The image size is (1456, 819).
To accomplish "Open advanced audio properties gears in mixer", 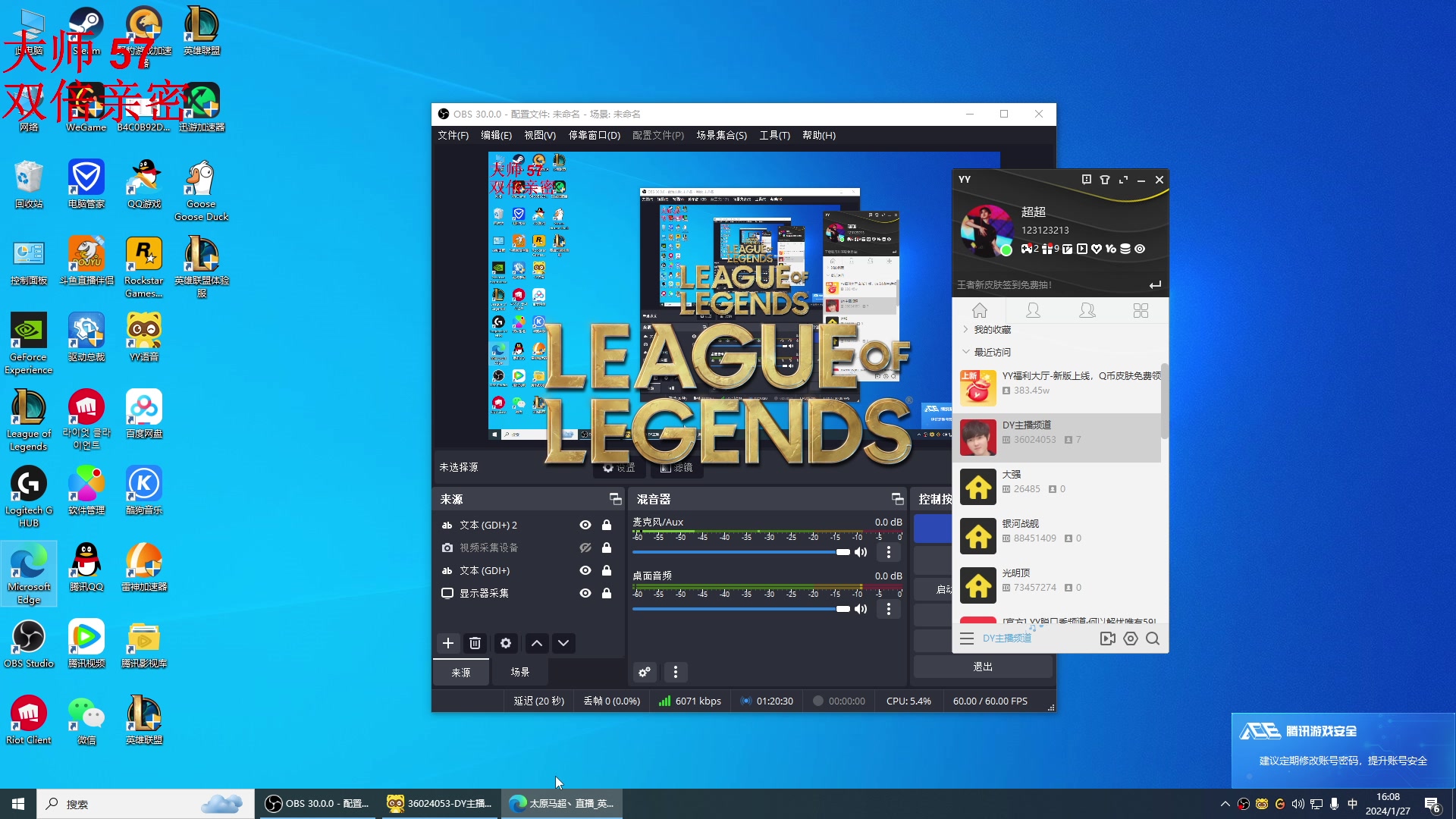I will point(645,672).
